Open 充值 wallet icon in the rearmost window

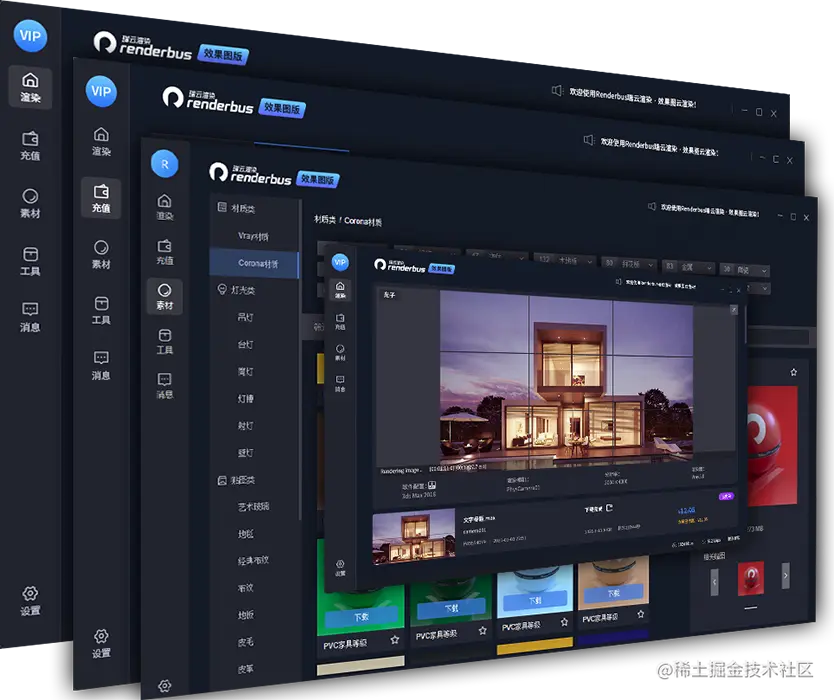(30, 146)
